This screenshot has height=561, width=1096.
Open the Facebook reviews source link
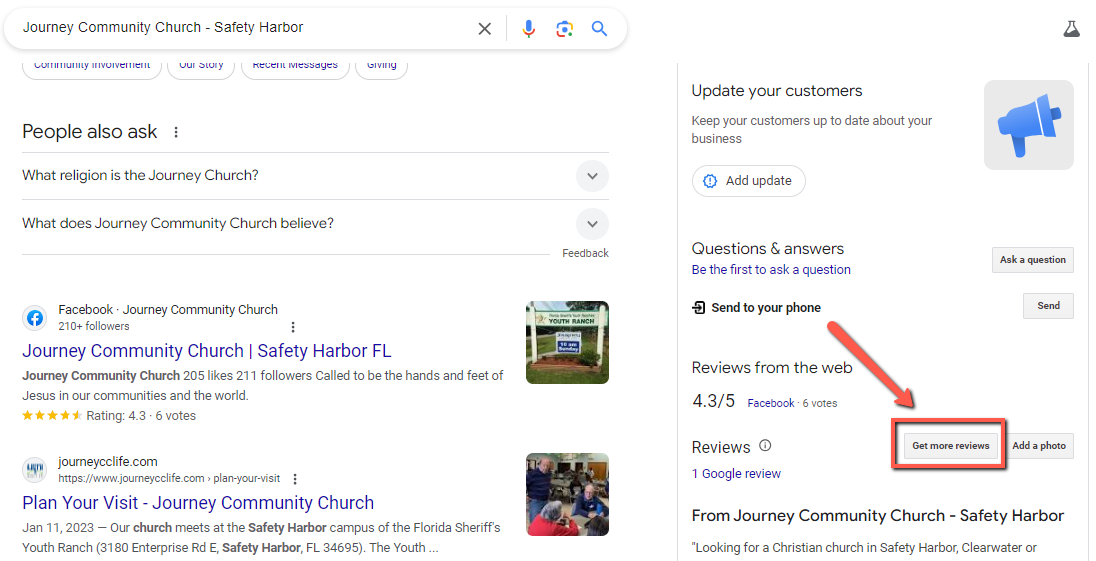point(771,403)
